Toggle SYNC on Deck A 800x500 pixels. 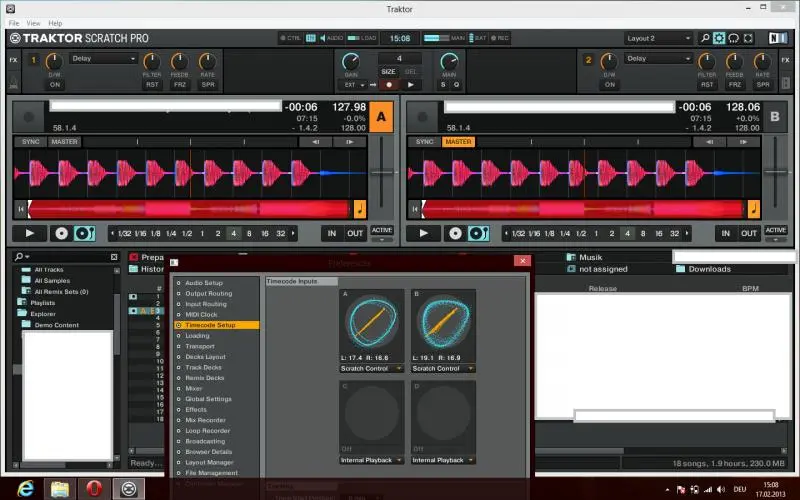29,142
